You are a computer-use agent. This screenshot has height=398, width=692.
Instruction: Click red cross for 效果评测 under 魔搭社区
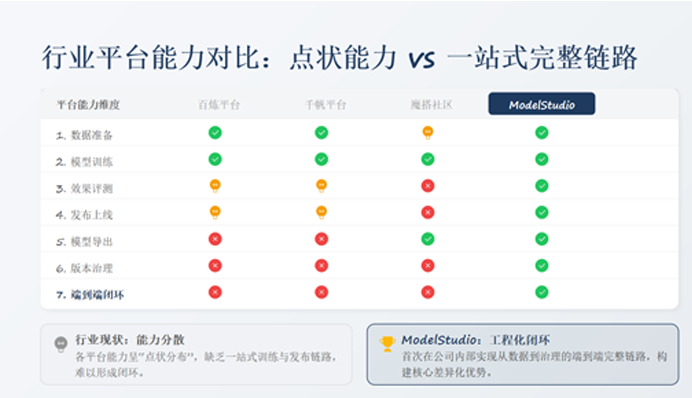[428, 186]
